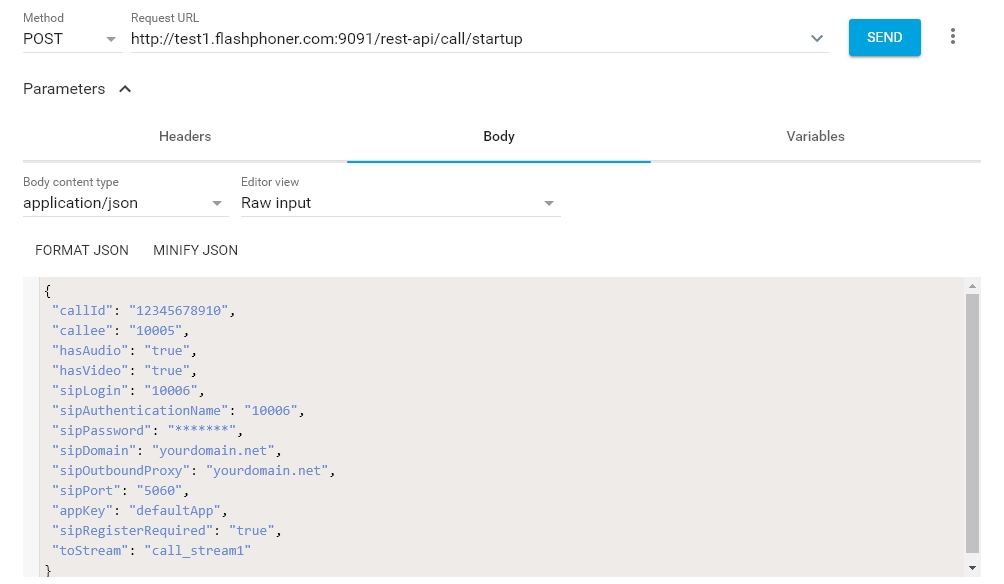Place cursor in the sipPassword value

tap(201, 430)
